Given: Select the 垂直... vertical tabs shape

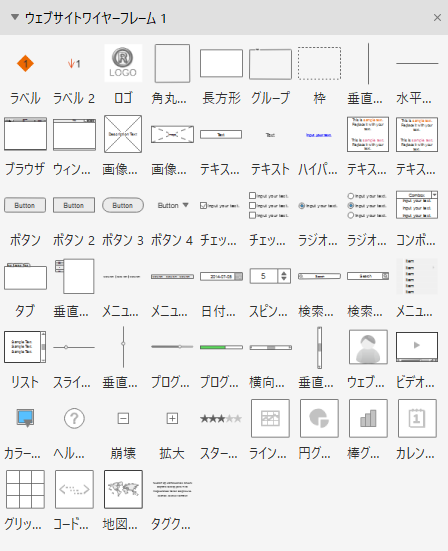Looking at the screenshot, I should [74, 276].
